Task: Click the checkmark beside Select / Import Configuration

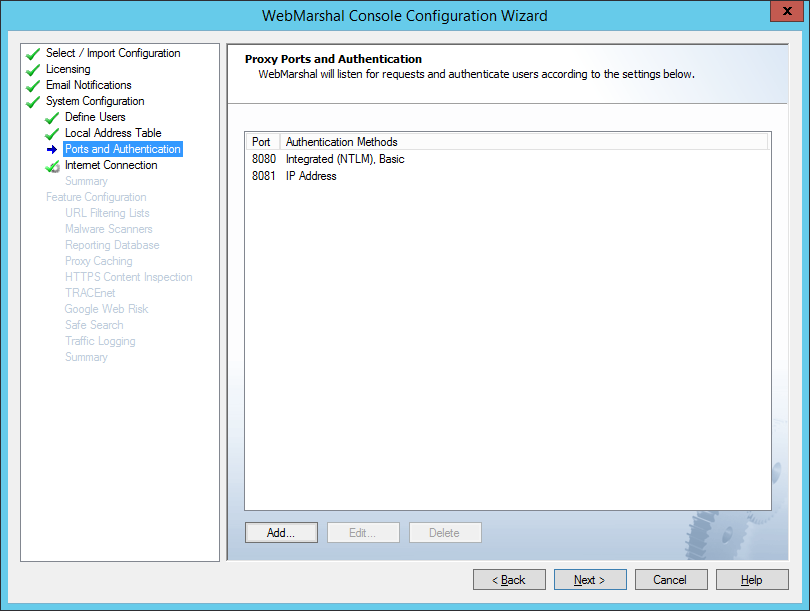Action: pos(33,54)
